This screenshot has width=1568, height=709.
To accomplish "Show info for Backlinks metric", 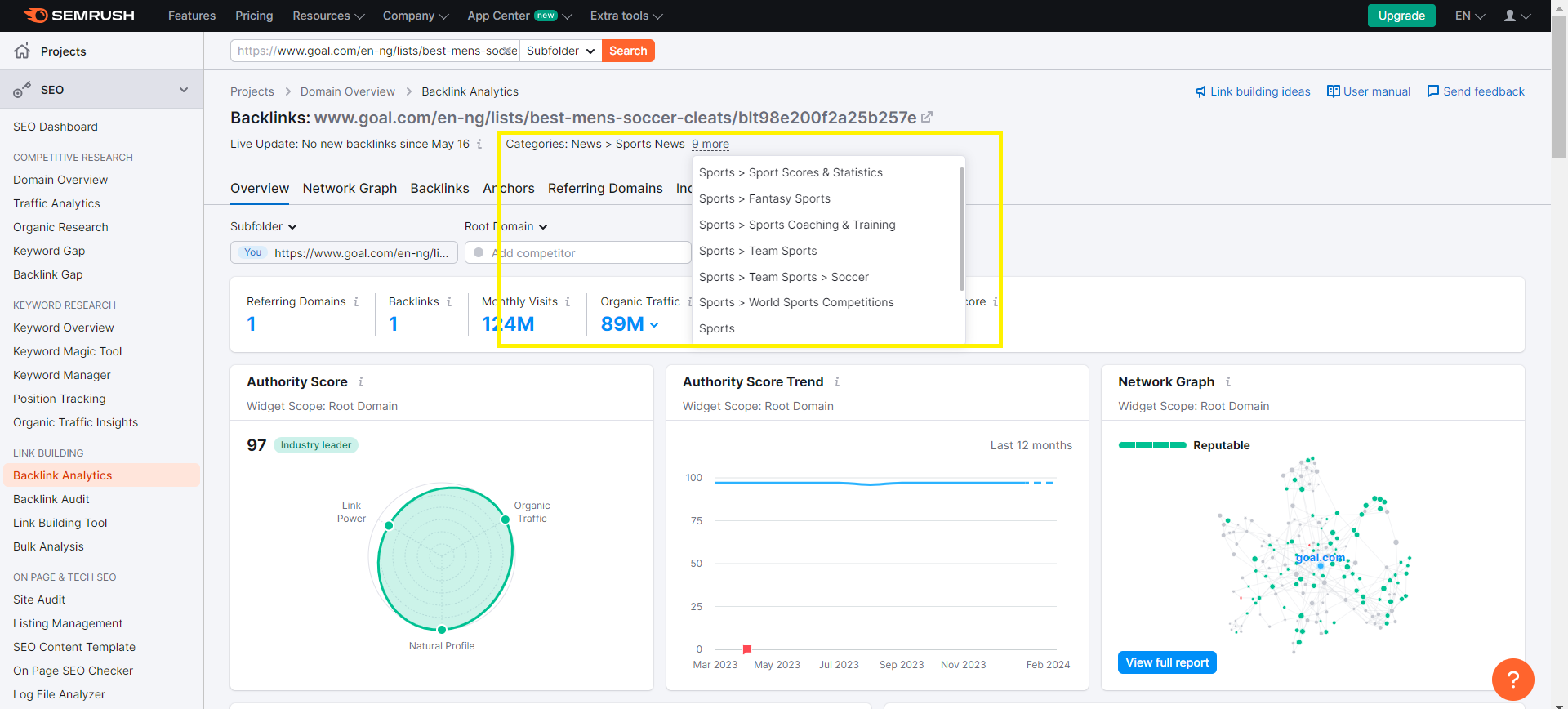I will click(x=449, y=301).
